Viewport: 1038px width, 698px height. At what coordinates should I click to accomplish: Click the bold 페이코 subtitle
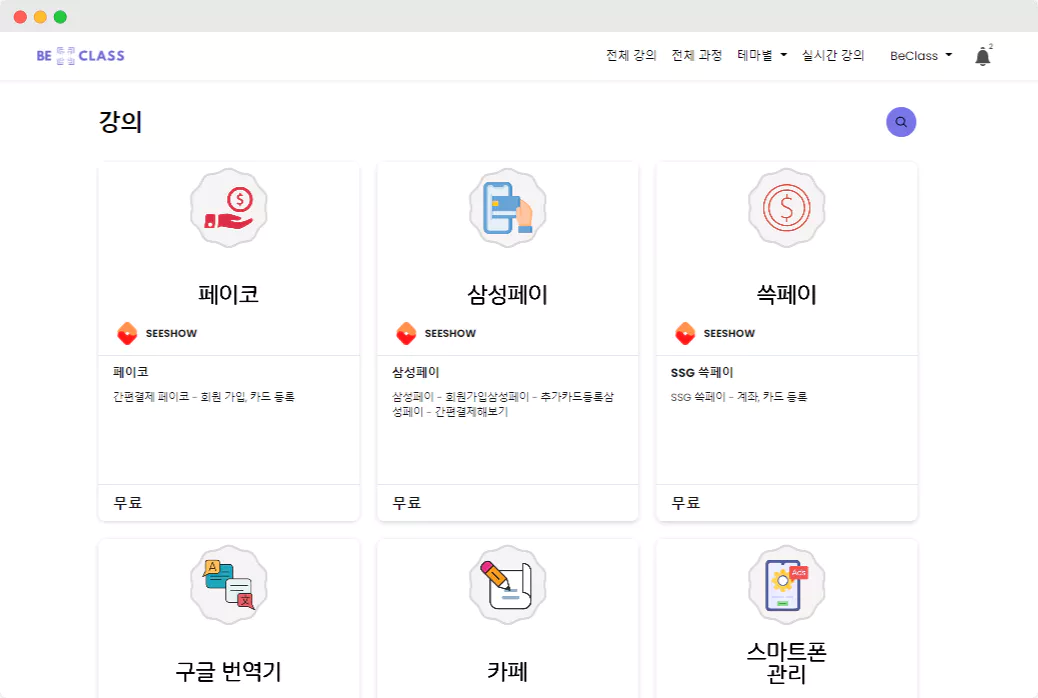point(130,372)
